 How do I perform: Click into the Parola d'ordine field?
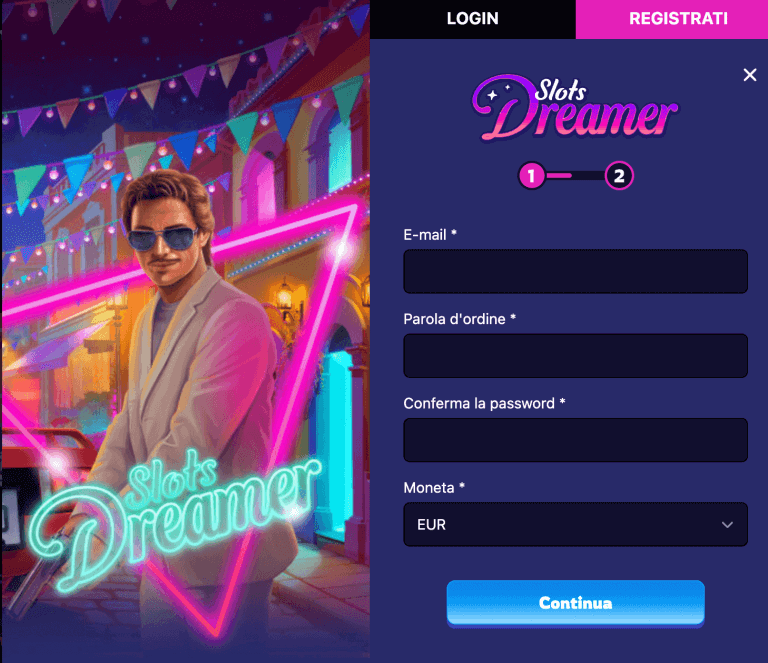(x=576, y=355)
